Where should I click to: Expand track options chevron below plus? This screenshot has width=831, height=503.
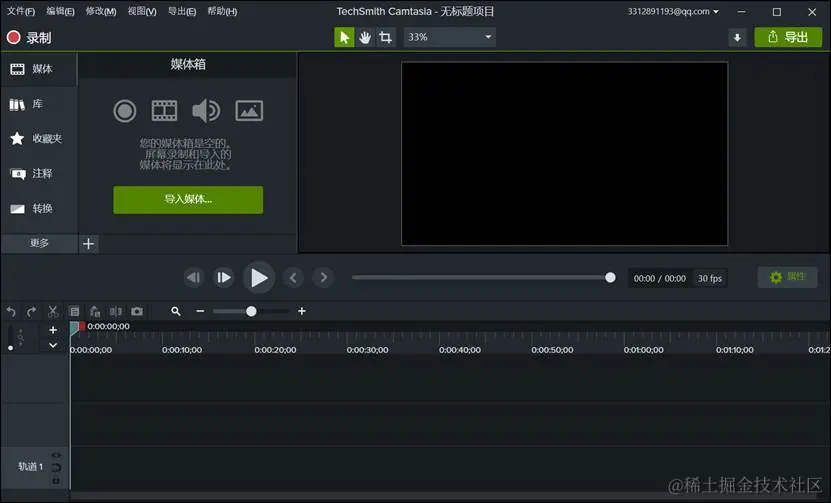(x=53, y=345)
